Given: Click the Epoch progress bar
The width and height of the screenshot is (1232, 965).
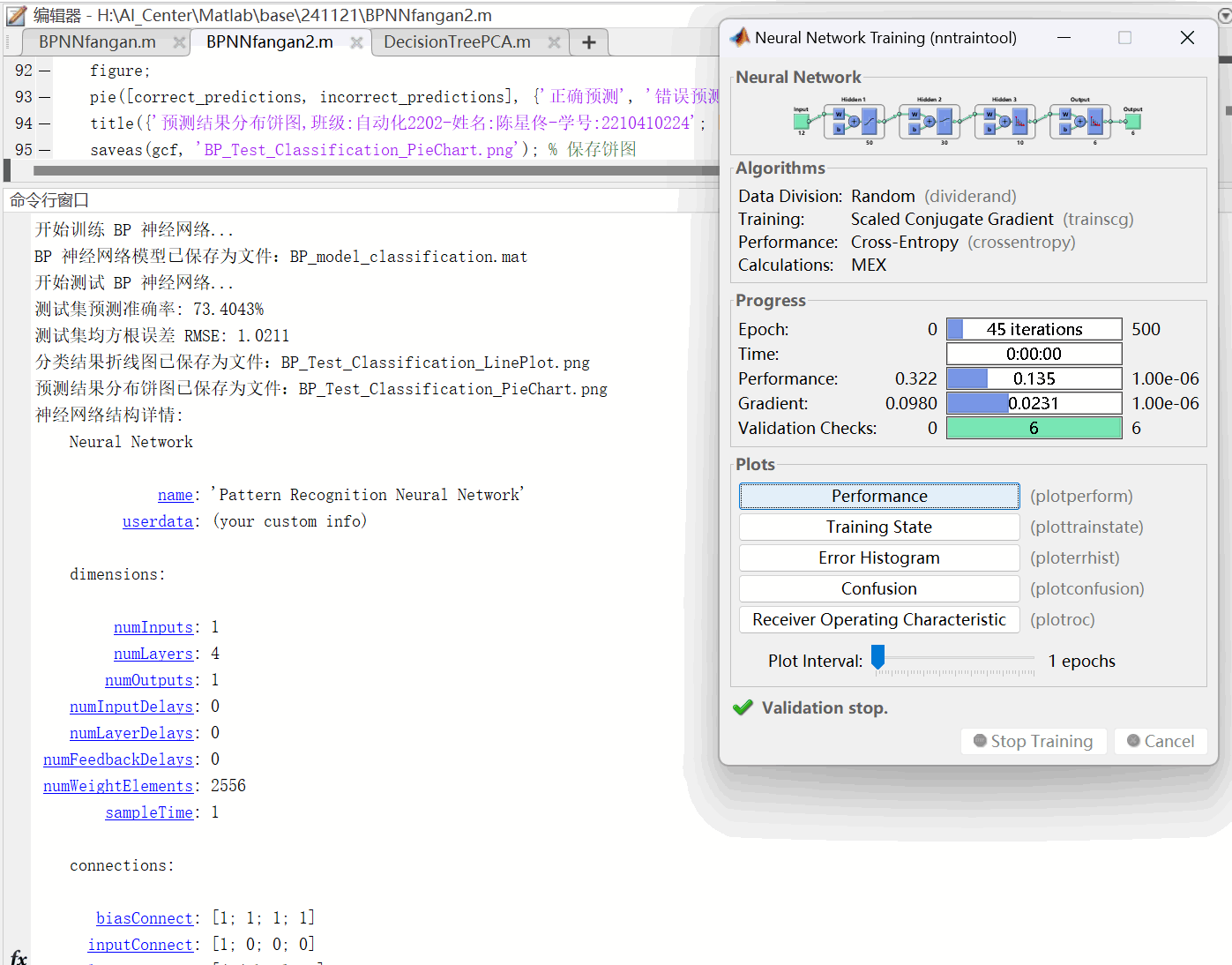Looking at the screenshot, I should click(1034, 329).
